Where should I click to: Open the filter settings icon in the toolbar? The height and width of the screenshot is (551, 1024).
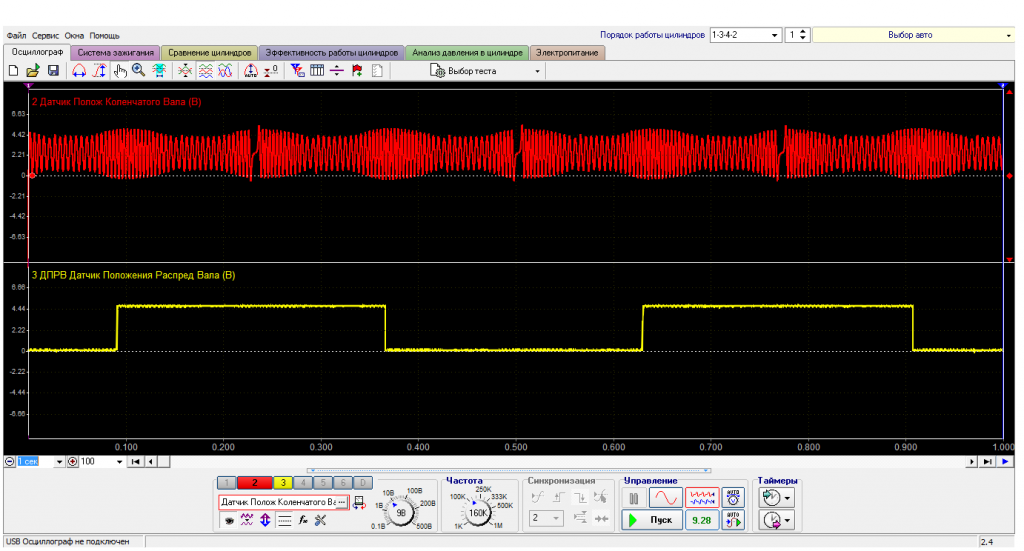[297, 71]
